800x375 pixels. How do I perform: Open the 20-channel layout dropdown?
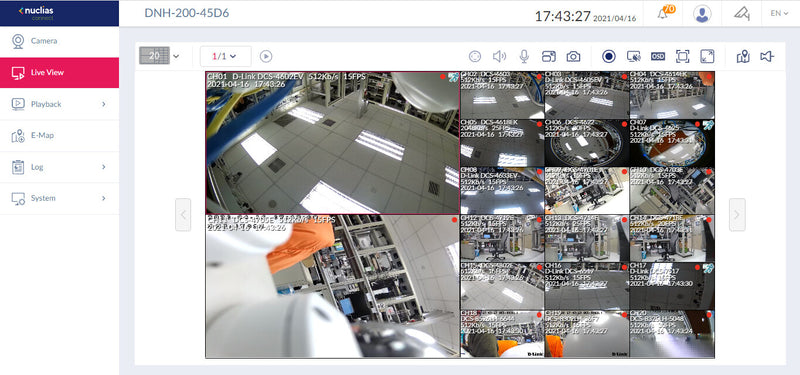160,56
